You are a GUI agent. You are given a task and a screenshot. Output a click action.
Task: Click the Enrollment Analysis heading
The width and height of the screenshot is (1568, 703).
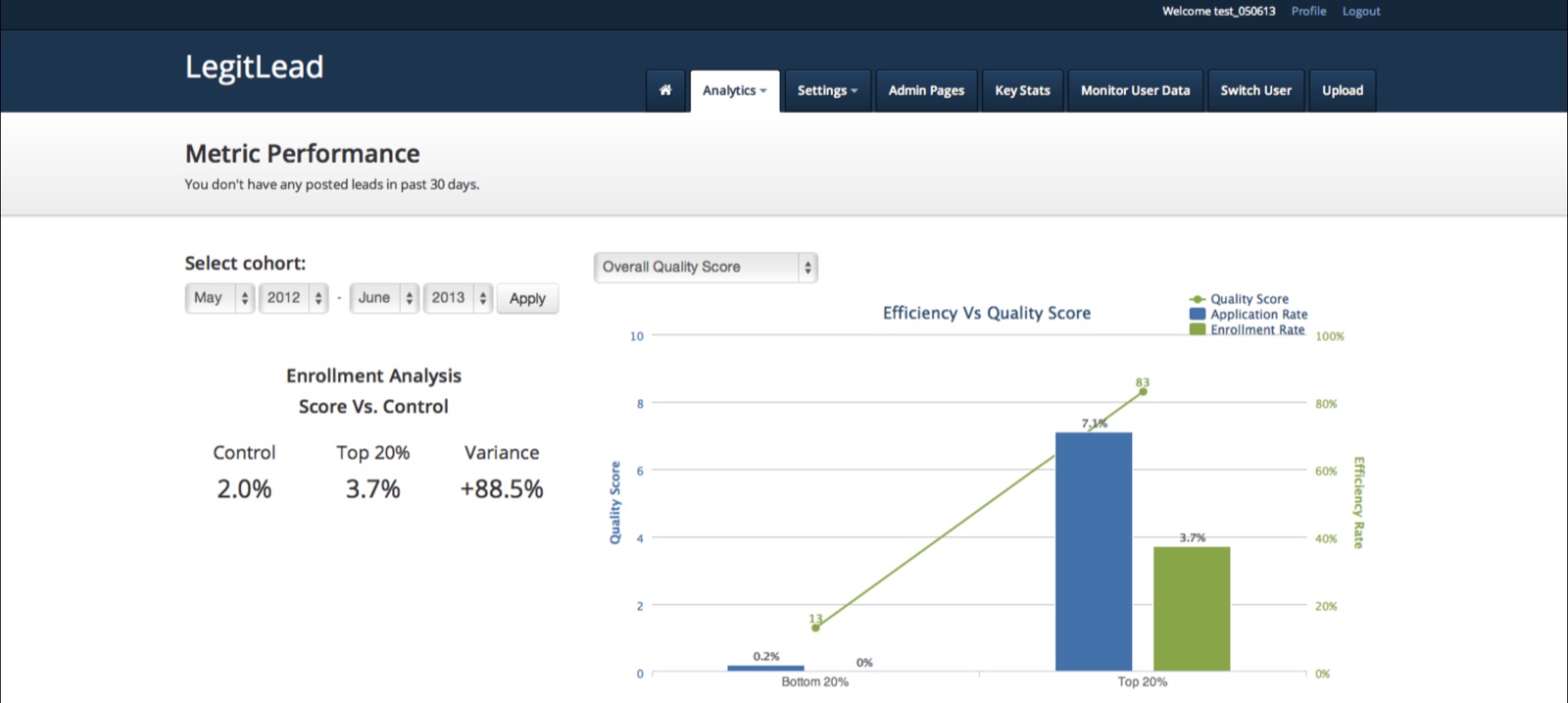tap(373, 376)
